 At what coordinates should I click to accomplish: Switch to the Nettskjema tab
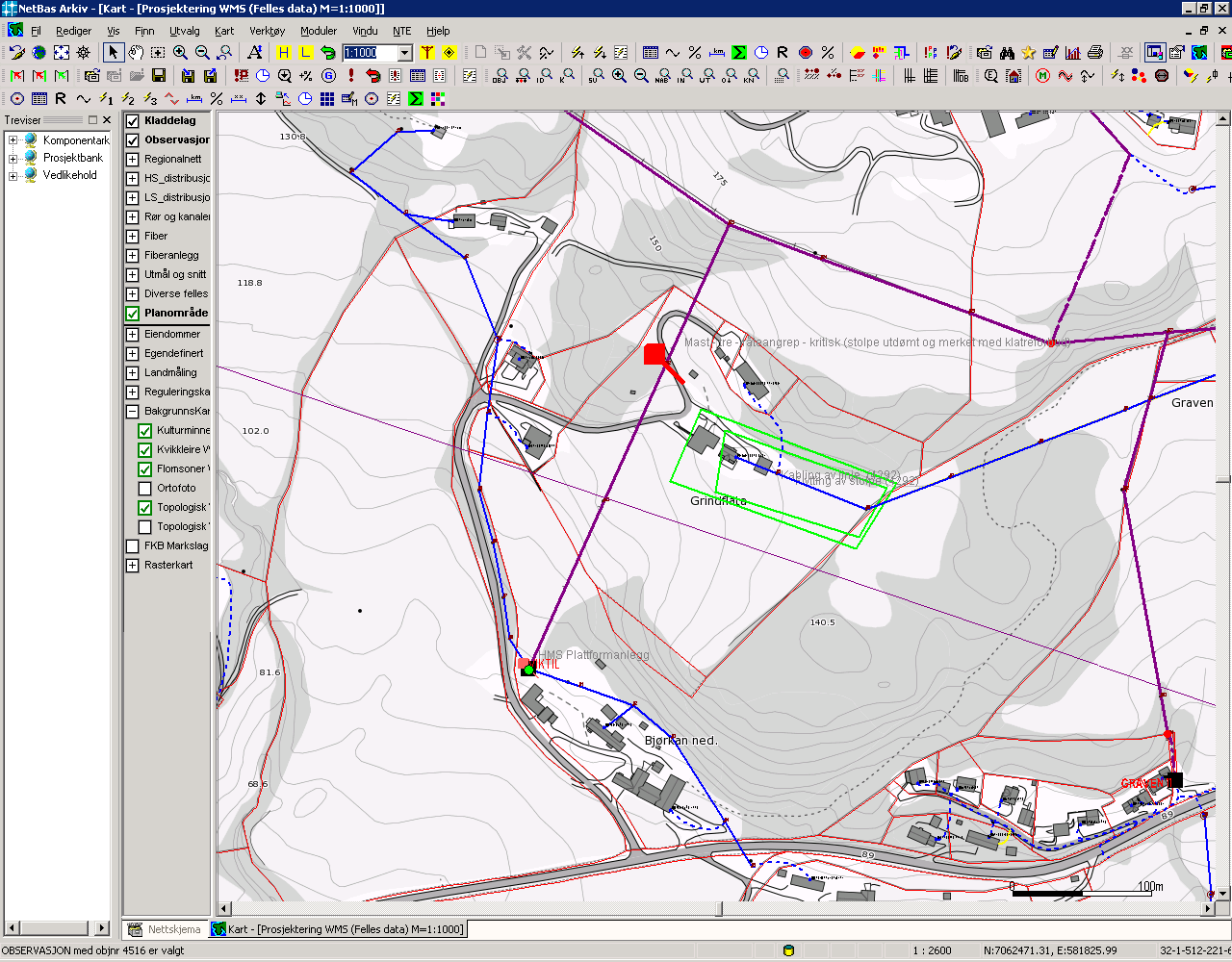(165, 929)
